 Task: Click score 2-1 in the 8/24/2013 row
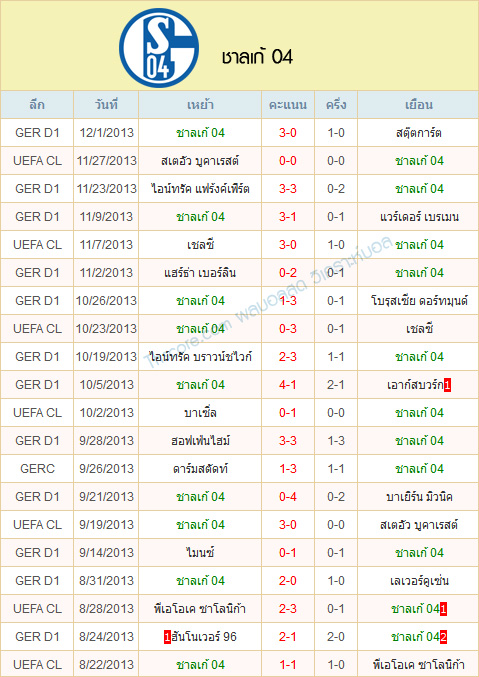(288, 636)
